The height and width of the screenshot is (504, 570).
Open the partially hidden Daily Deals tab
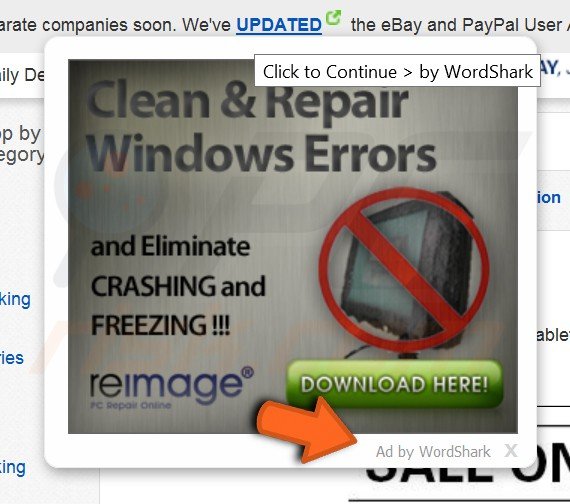22,75
